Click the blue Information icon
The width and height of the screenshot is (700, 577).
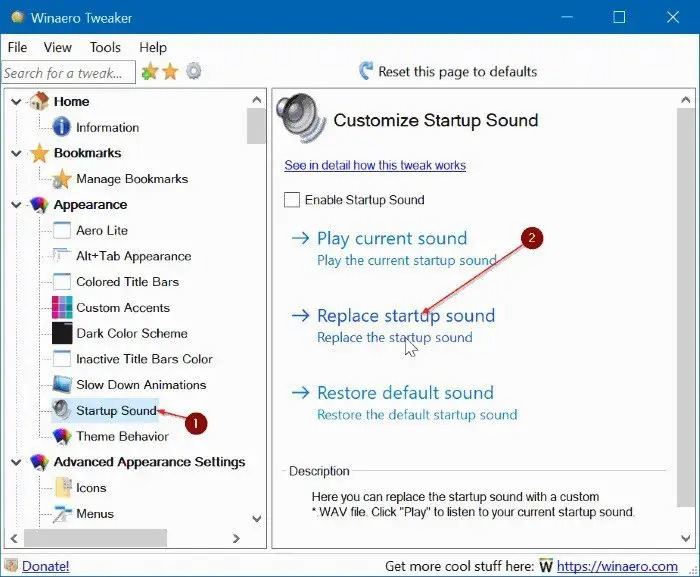(62, 127)
